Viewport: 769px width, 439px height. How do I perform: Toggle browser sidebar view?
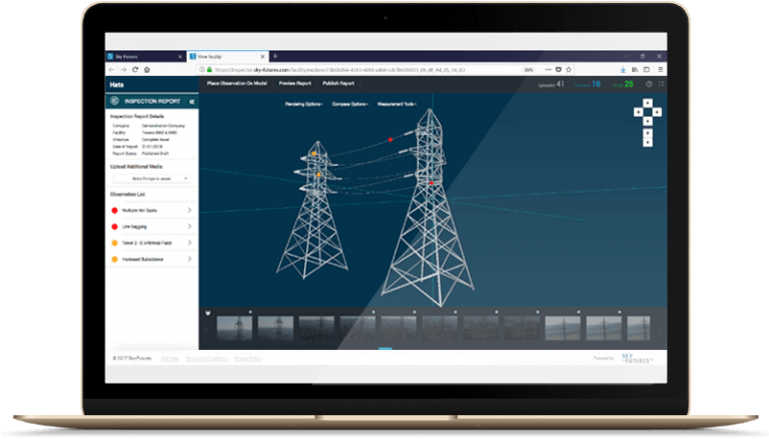[646, 70]
